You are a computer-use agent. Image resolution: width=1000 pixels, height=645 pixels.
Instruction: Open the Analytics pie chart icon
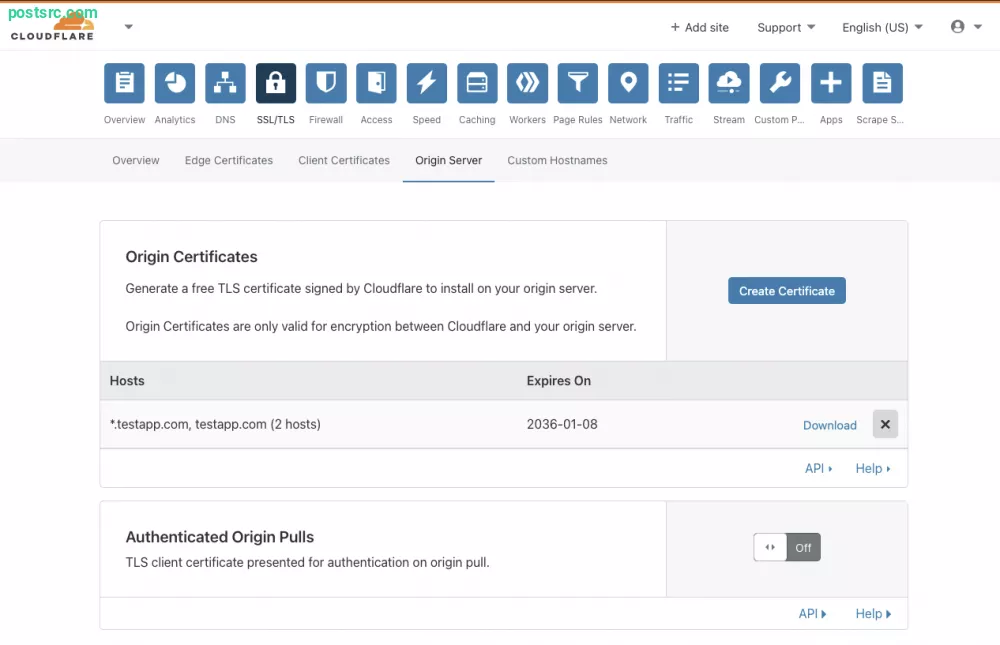(175, 84)
